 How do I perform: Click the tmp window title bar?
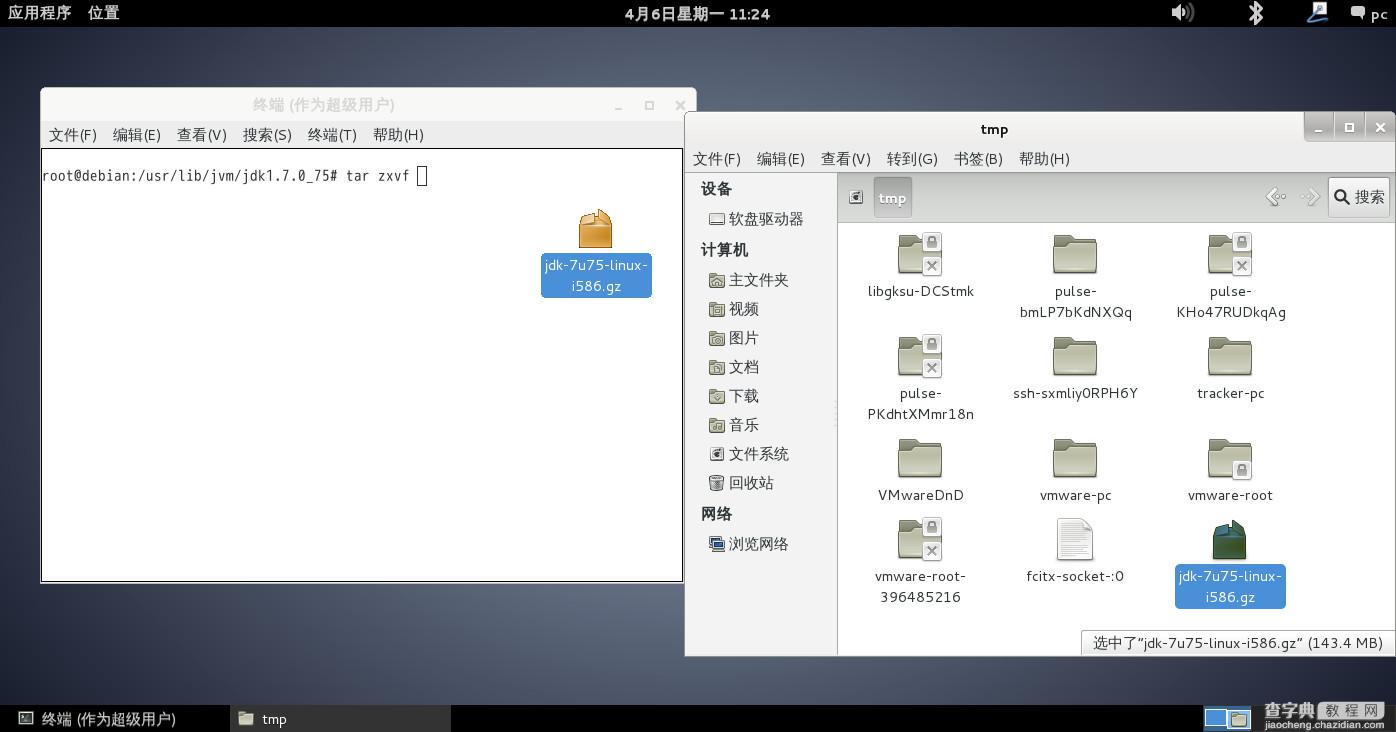(x=994, y=129)
